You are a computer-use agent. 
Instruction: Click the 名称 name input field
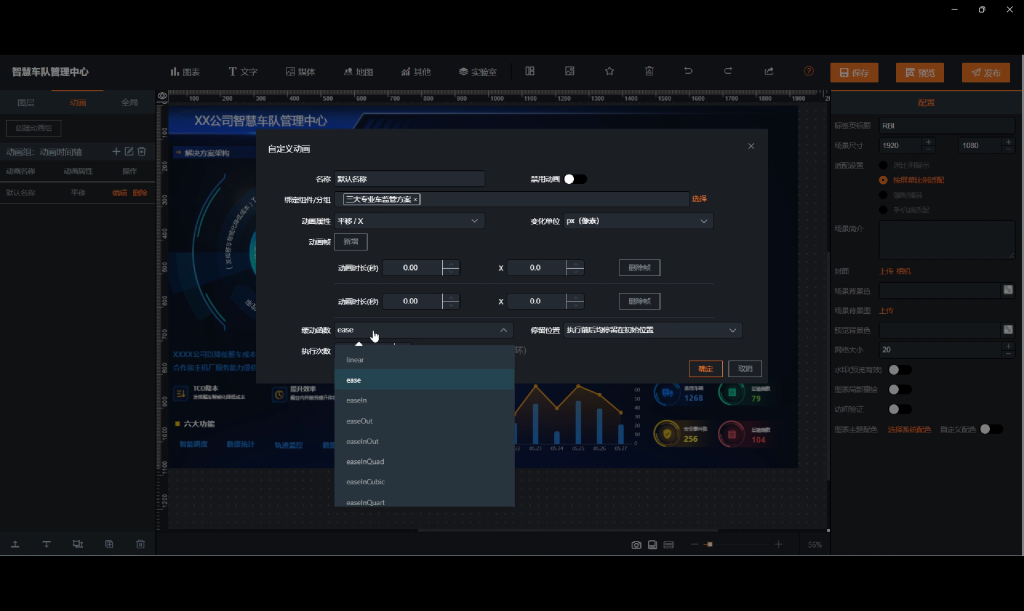409,179
